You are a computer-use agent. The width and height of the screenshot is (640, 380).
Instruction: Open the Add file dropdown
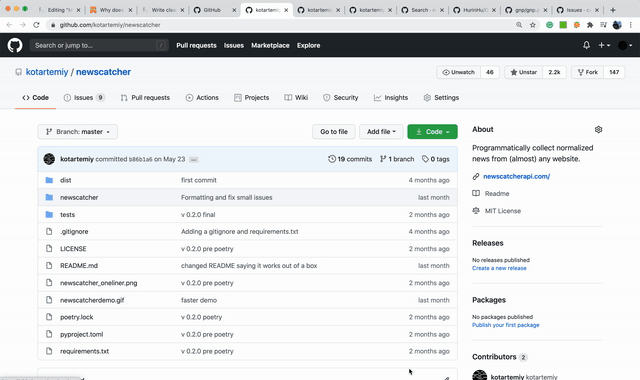[381, 132]
